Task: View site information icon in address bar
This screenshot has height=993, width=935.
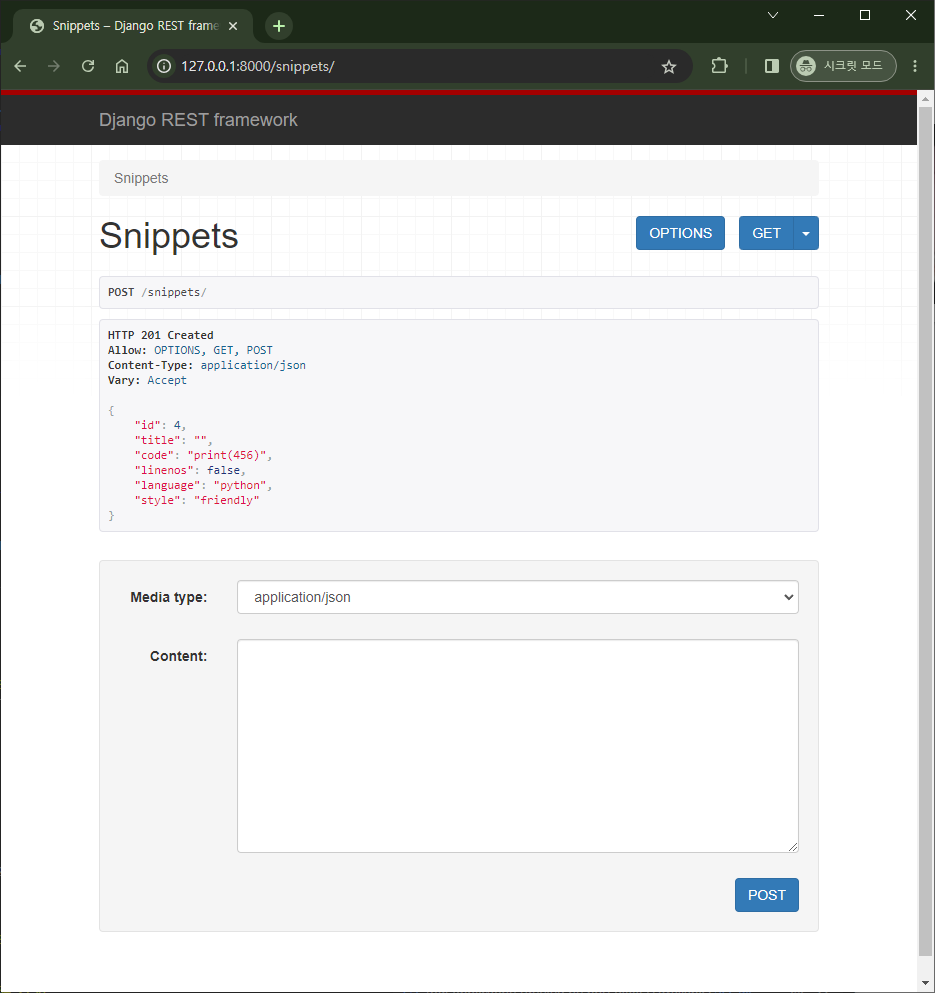Action: click(164, 66)
